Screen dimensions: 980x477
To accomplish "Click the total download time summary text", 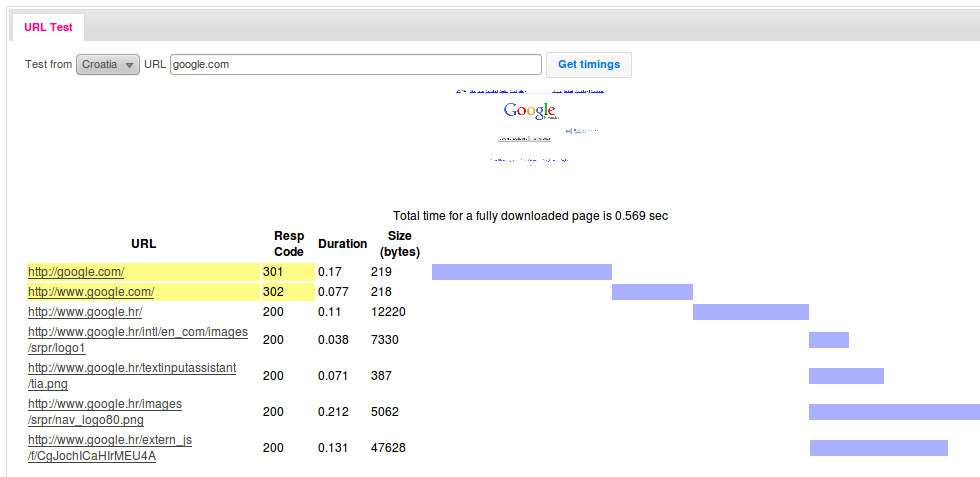I will tap(531, 216).
